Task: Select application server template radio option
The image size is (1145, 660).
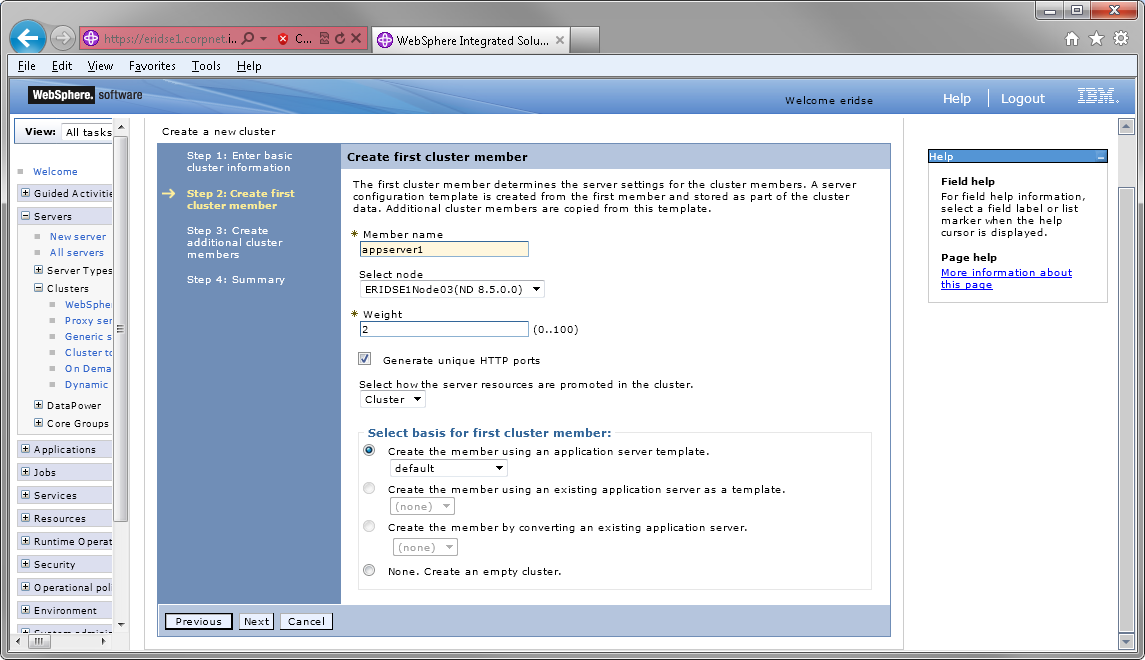Action: pos(369,450)
